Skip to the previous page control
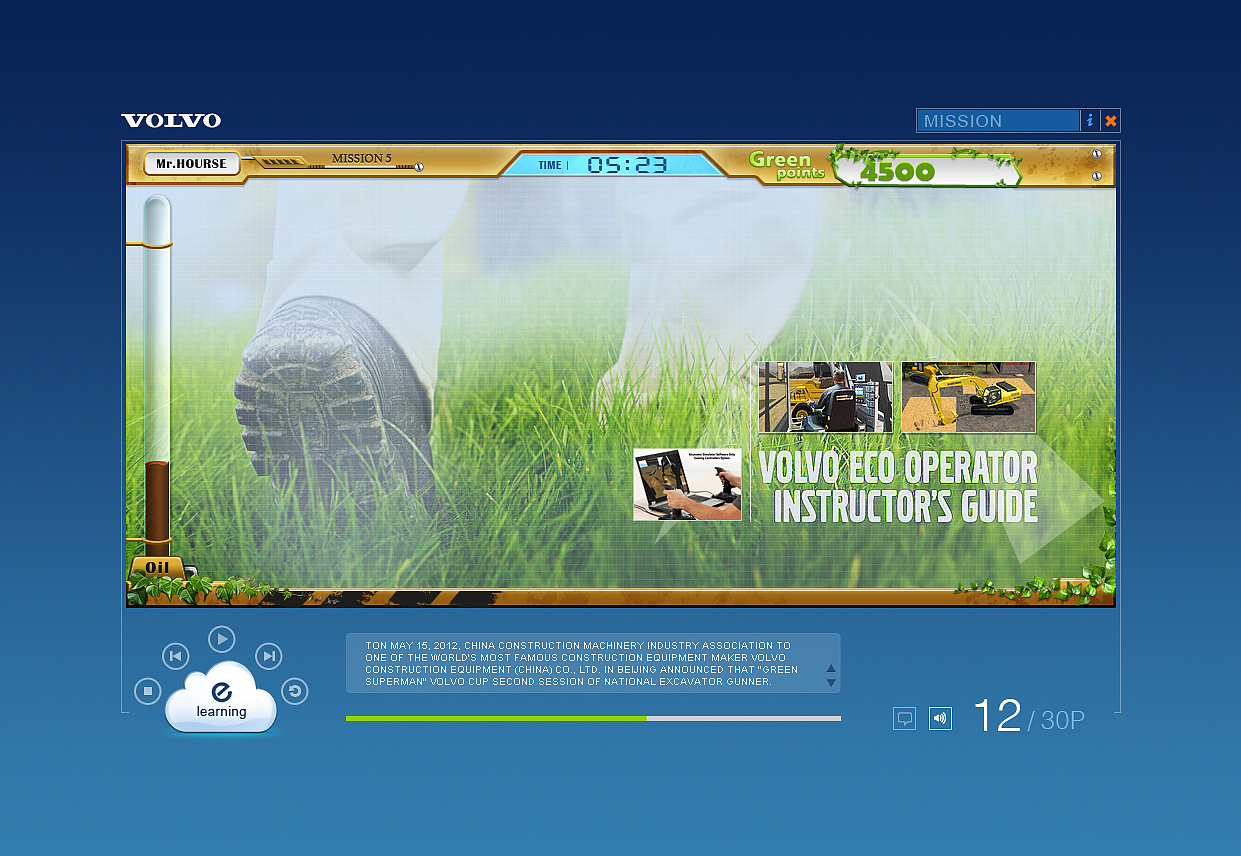 175,656
